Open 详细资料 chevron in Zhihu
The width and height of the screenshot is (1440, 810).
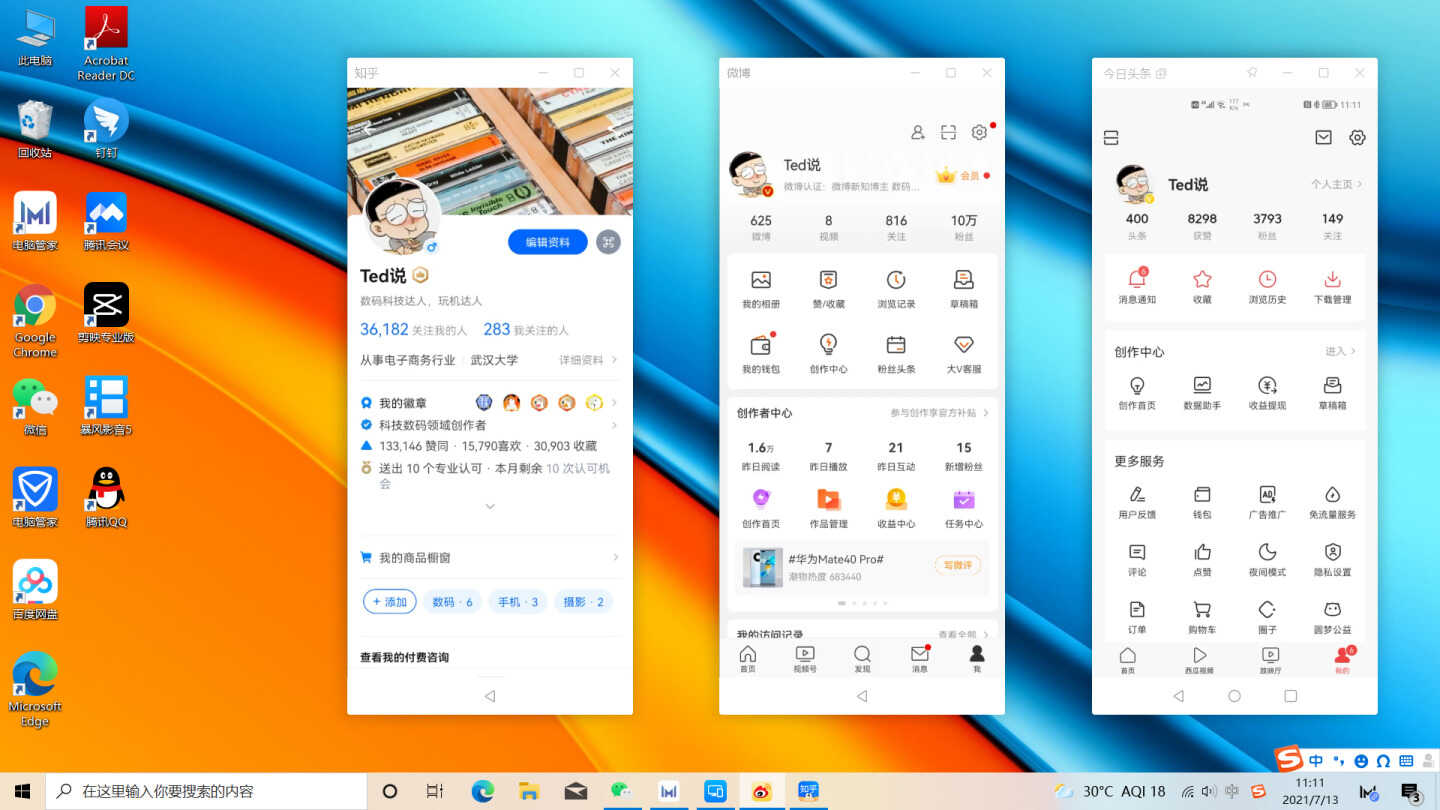pos(615,360)
